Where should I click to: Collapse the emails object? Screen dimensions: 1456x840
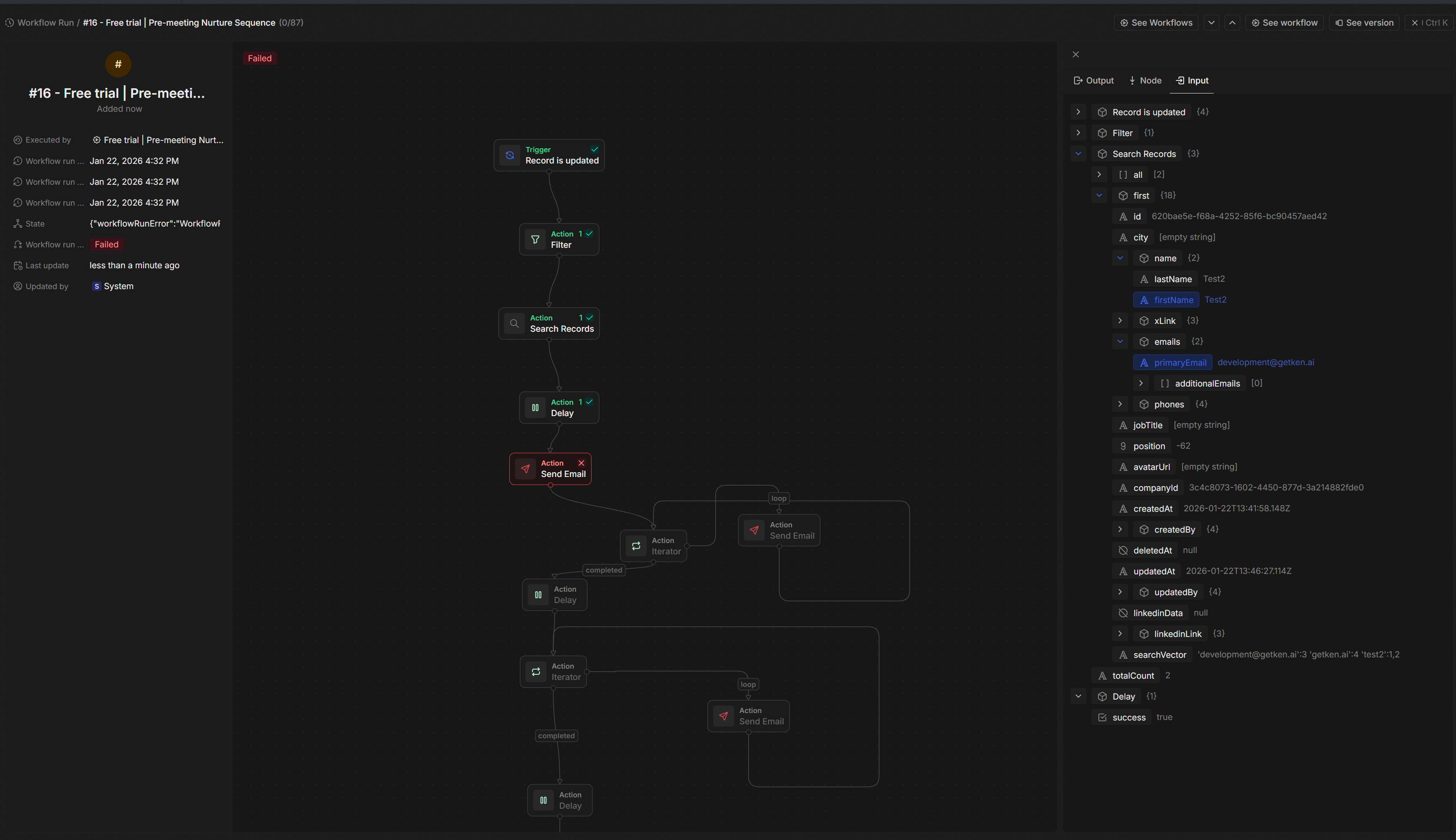click(1120, 342)
